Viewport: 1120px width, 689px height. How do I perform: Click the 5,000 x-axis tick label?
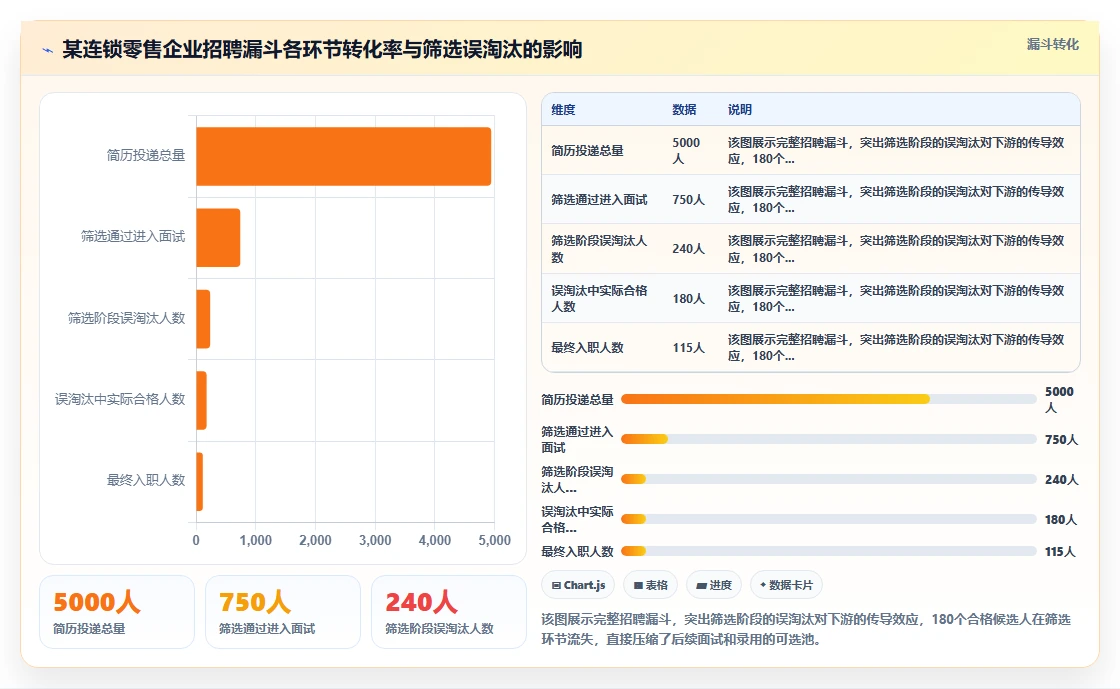click(x=494, y=540)
